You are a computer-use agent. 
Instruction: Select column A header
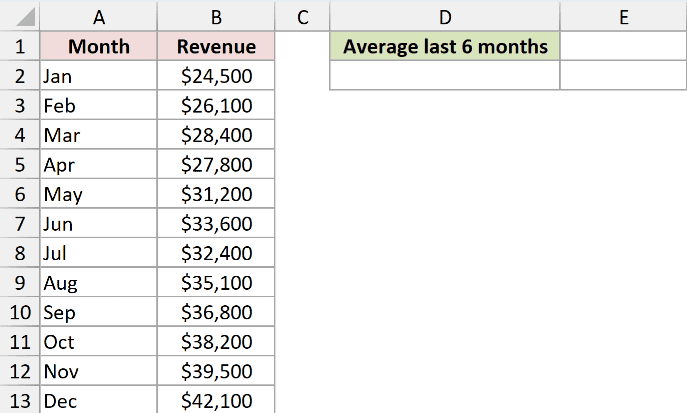pyautogui.click(x=99, y=17)
